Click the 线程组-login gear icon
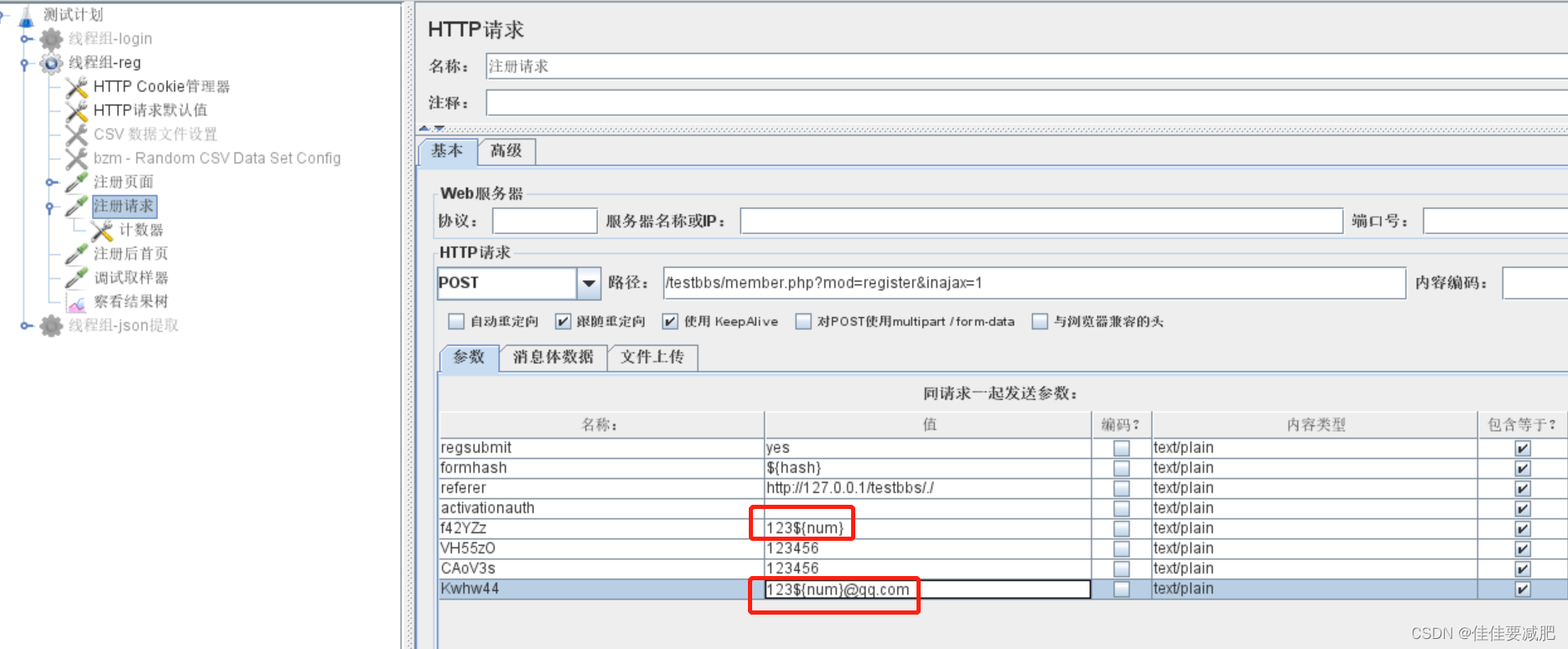This screenshot has height=649, width=1568. point(51,39)
